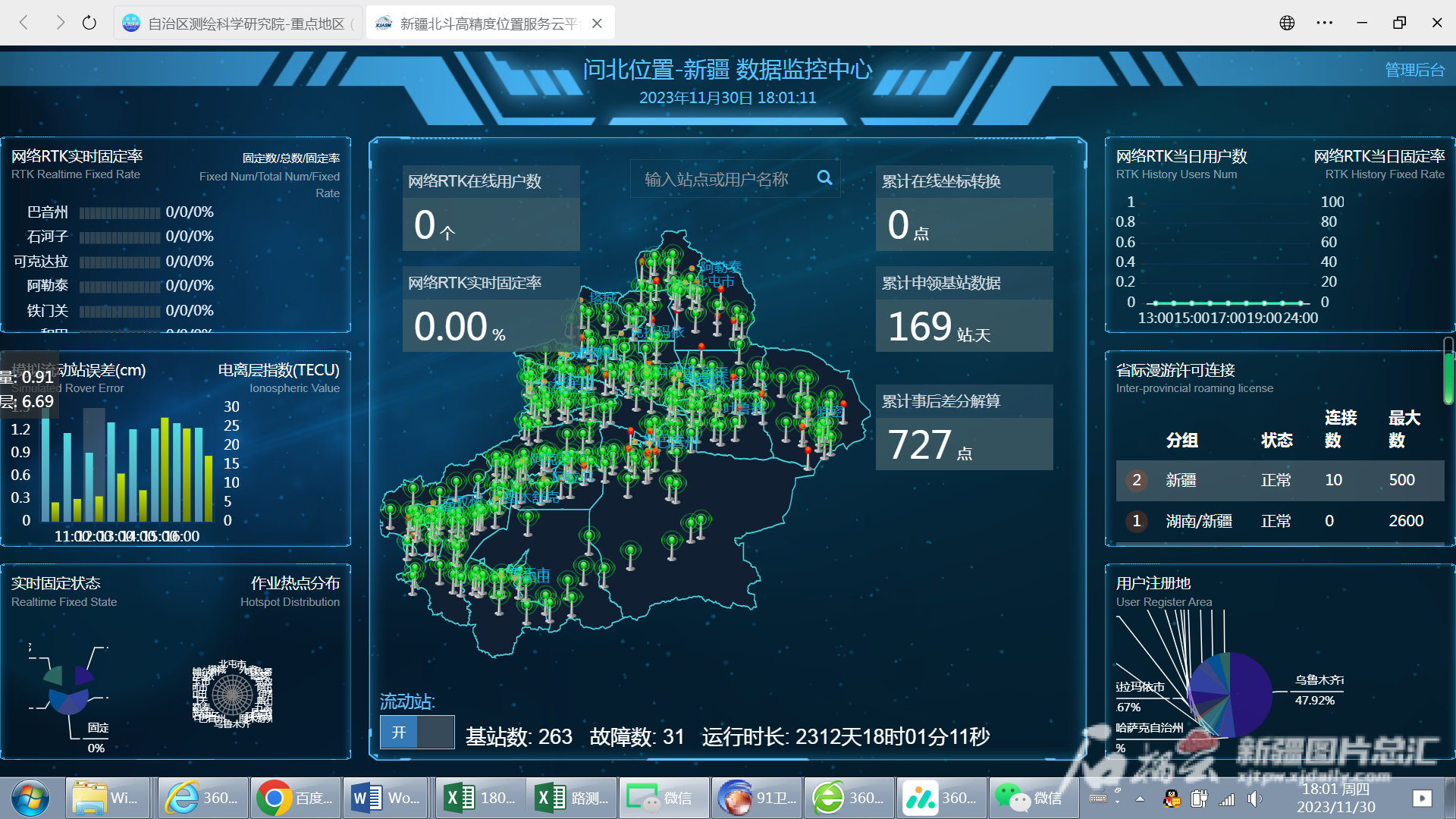Open the browser globe icon
The width and height of the screenshot is (1456, 819).
point(1287,23)
